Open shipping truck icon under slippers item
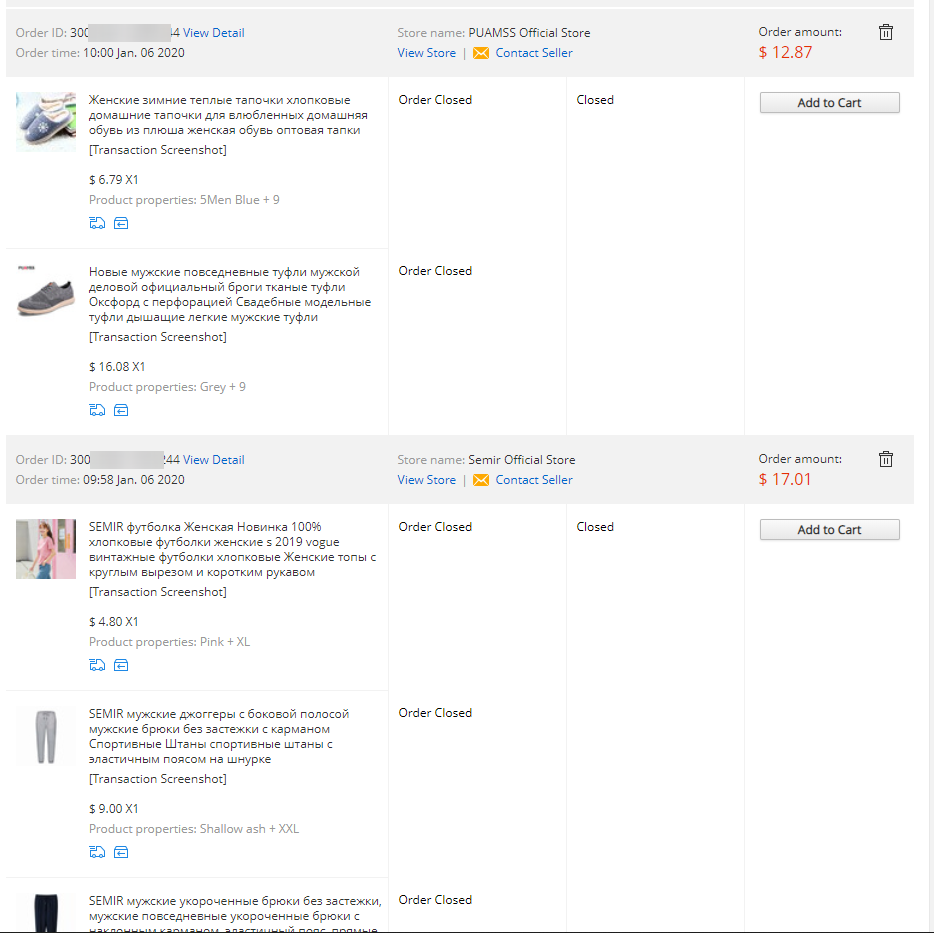This screenshot has height=933, width=934. point(97,223)
